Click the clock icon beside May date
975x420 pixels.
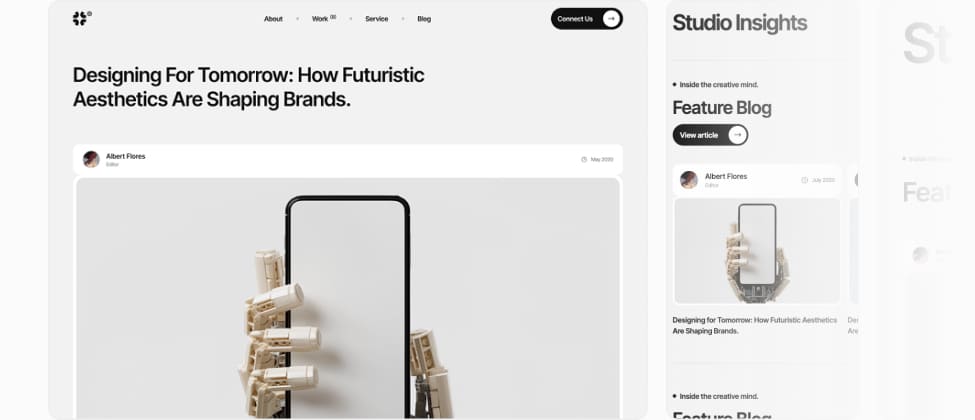point(584,159)
